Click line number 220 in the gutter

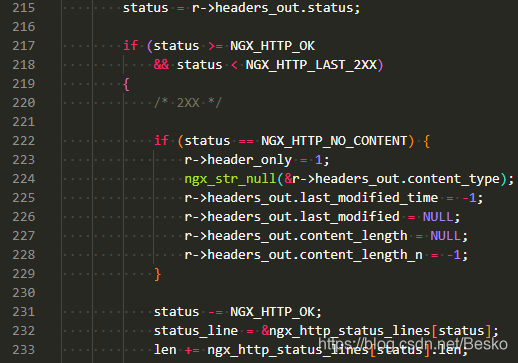[x=23, y=103]
